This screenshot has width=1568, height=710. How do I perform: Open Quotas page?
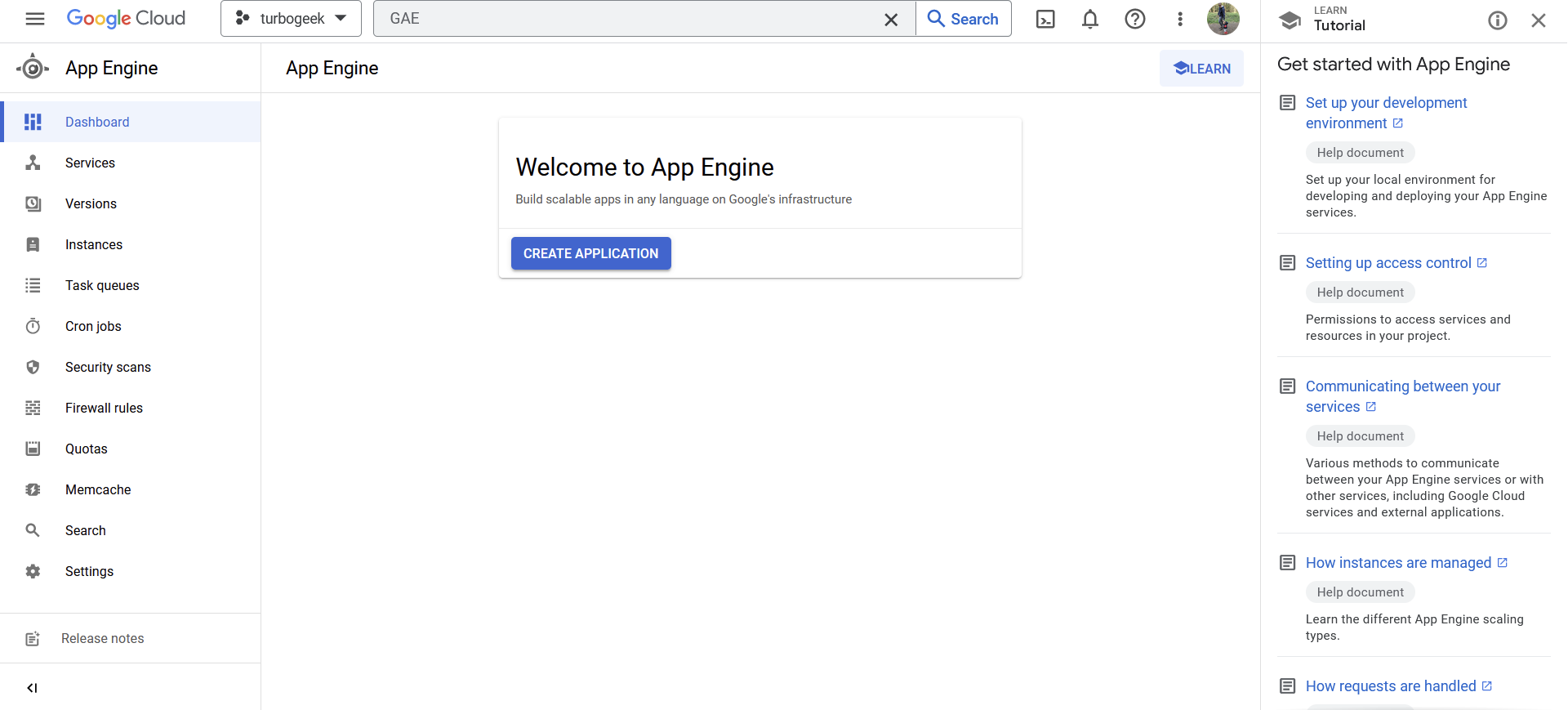(x=131, y=449)
